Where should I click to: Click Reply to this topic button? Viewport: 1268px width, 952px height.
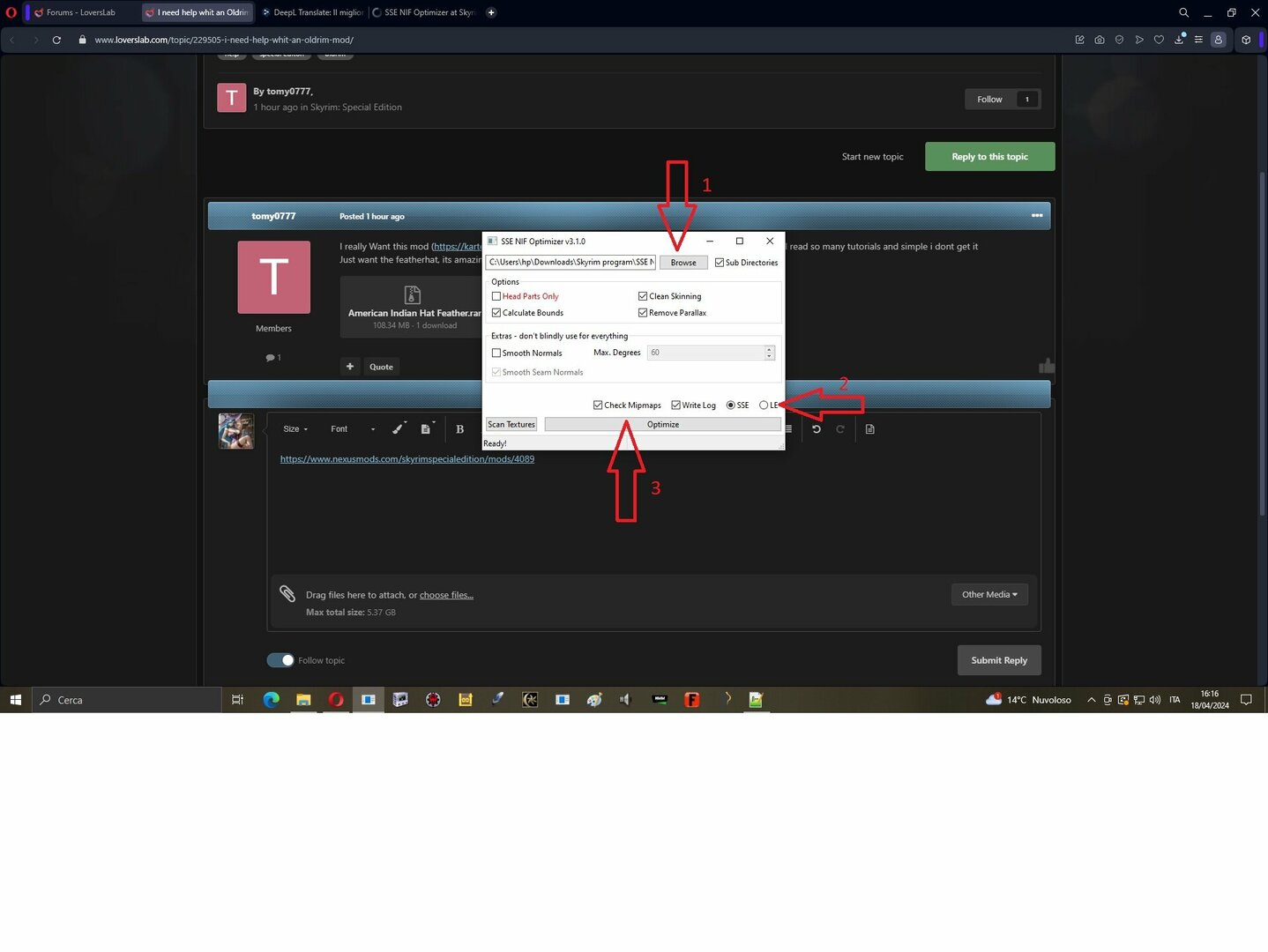pos(989,157)
